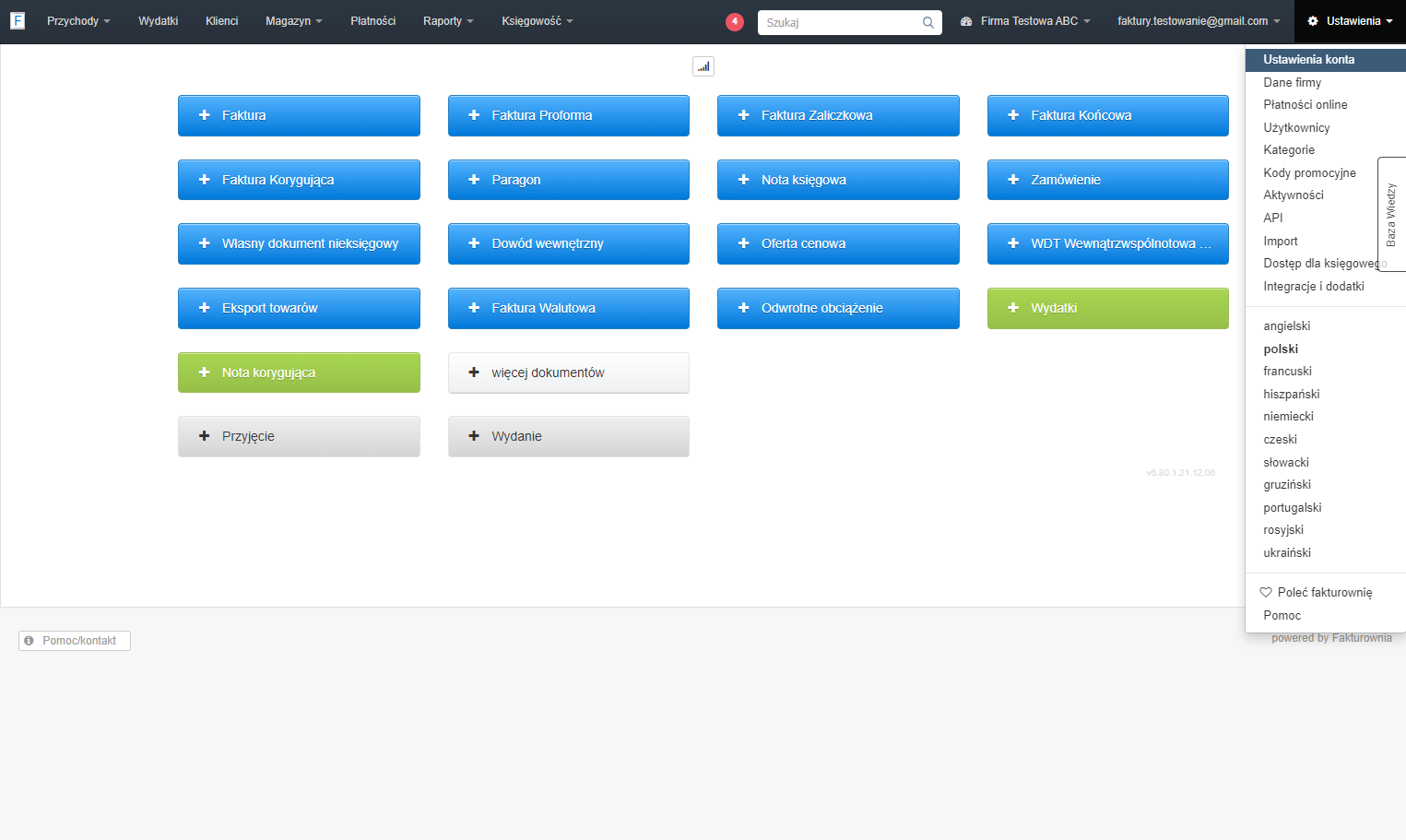This screenshot has width=1406, height=840.
Task: Click the info icon in Pomoc/kontakt
Action: click(29, 640)
